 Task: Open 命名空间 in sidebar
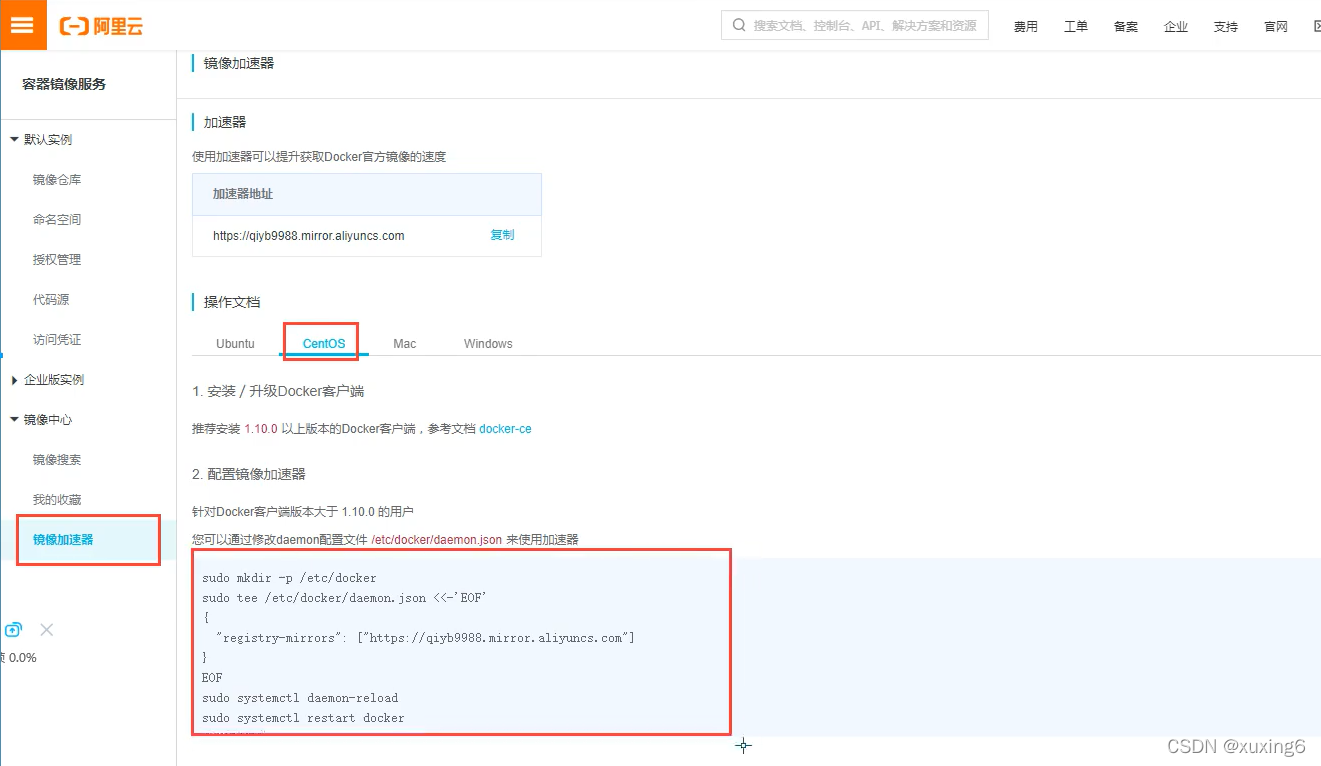57,220
